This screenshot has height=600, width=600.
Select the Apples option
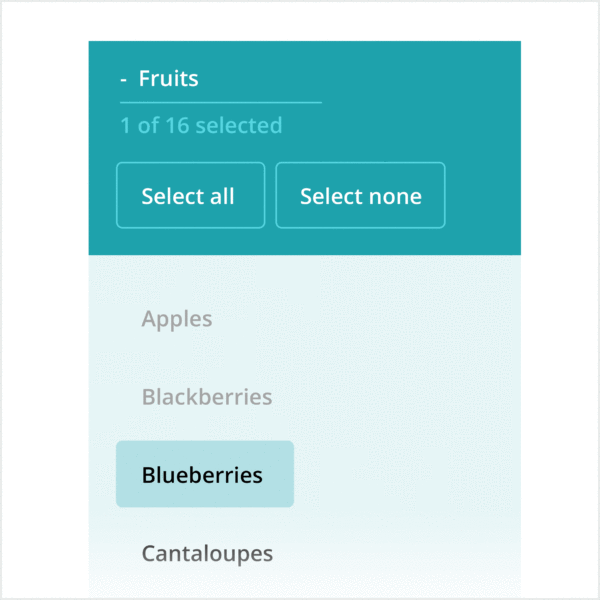click(177, 319)
